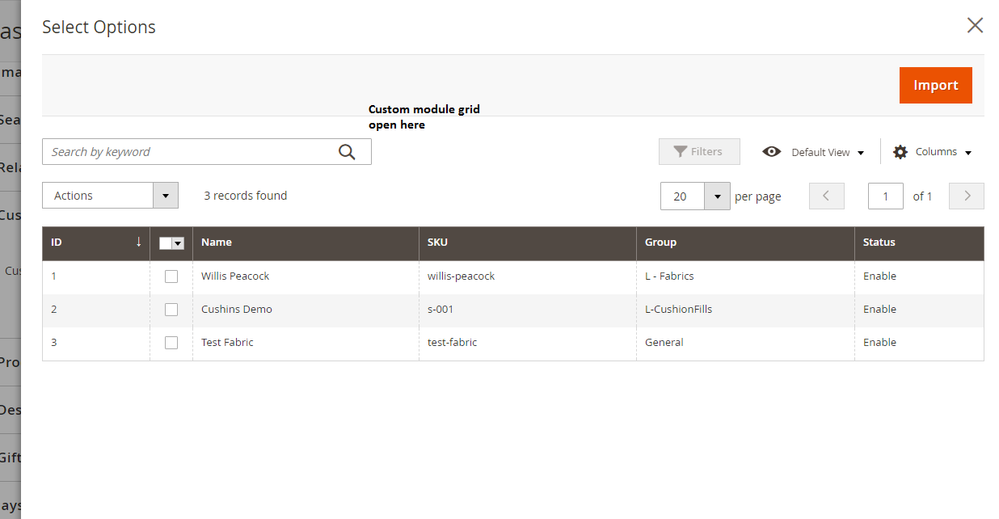Tick the checkbox for Willis Peacock
Image resolution: width=999 pixels, height=519 pixels.
[x=171, y=276]
